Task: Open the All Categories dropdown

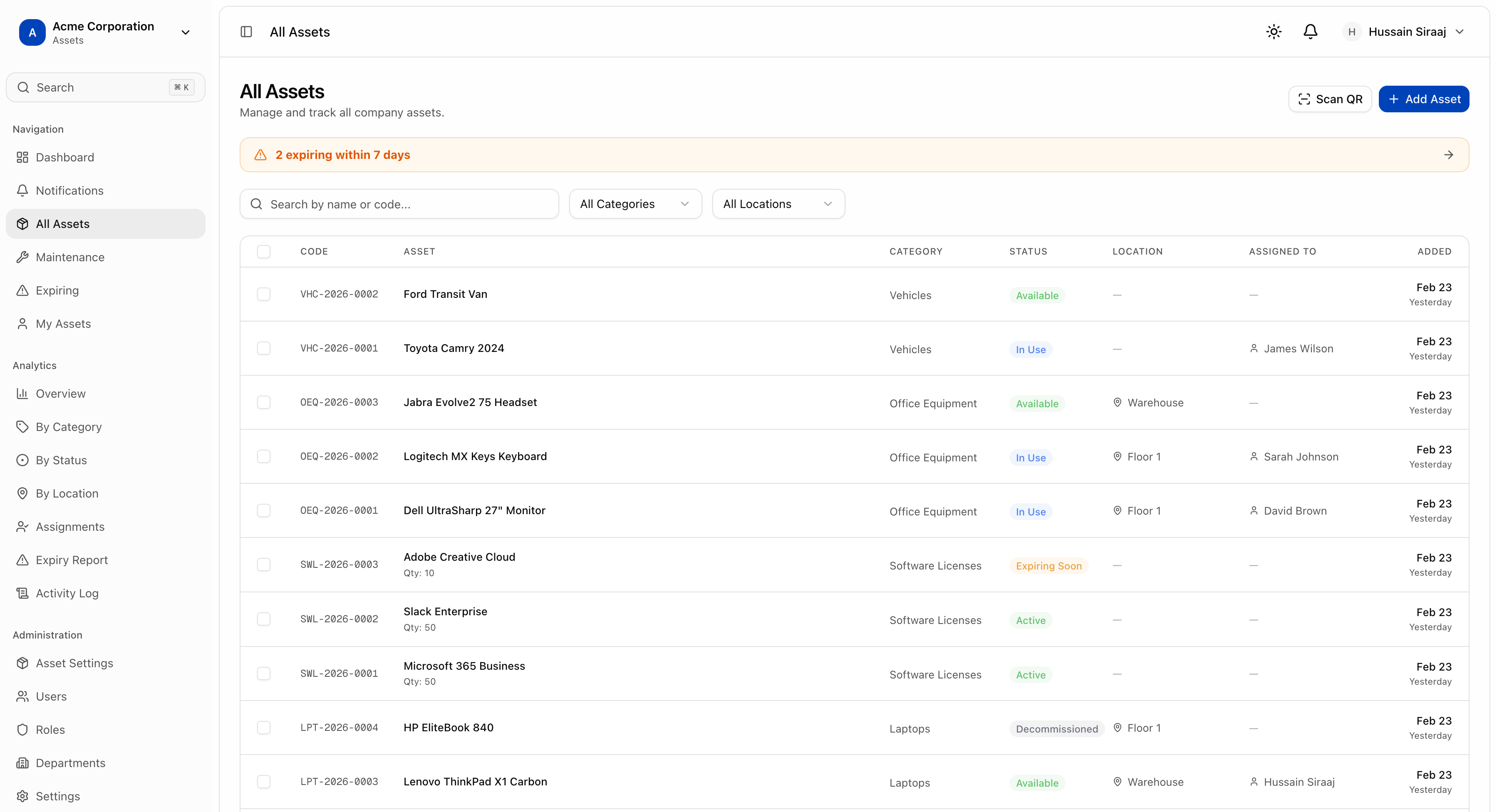Action: 635,203
